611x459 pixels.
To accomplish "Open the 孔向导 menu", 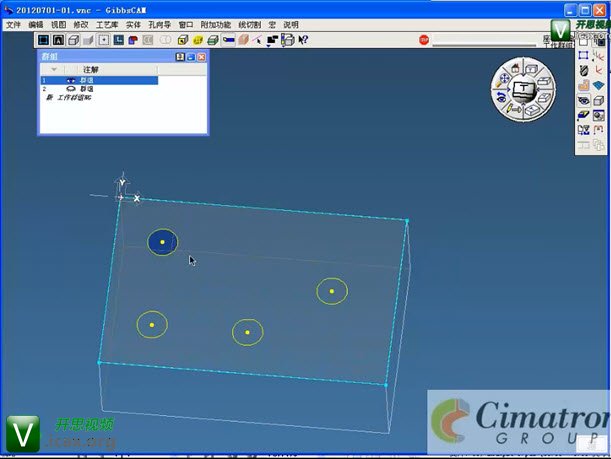I will coord(159,25).
